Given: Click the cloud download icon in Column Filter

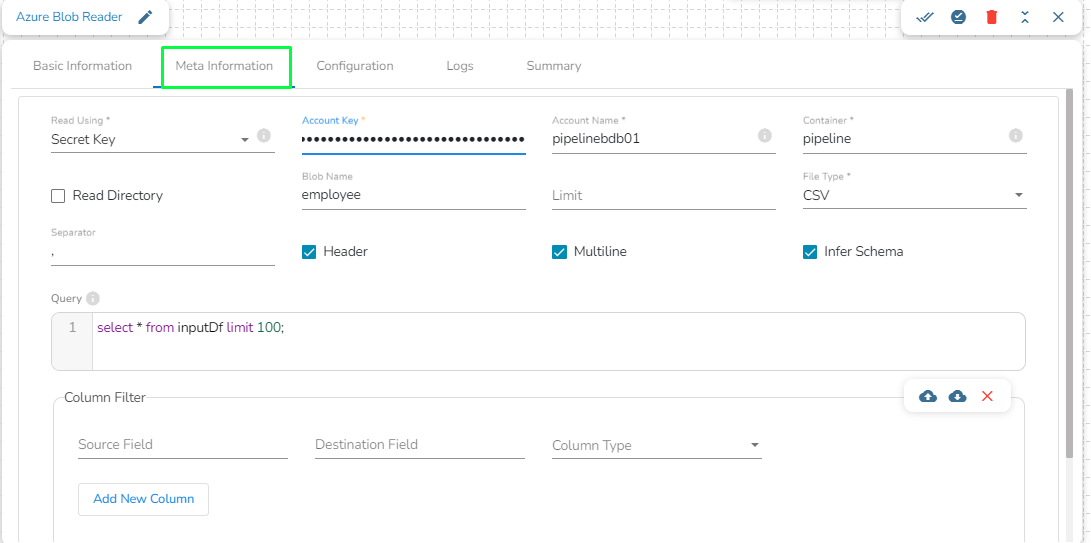Looking at the screenshot, I should pyautogui.click(x=957, y=396).
